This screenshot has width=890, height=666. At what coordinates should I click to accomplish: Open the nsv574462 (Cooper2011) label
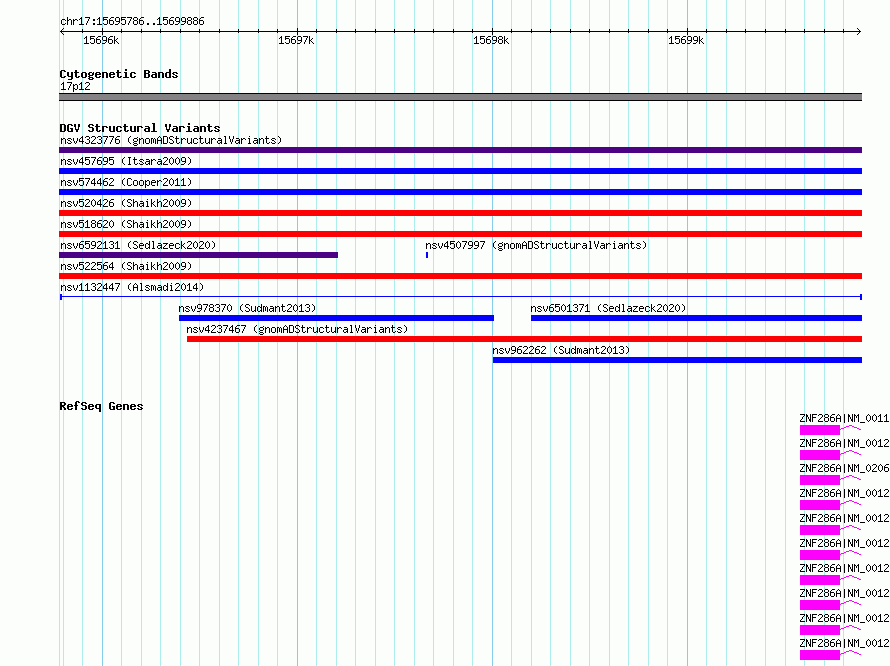126,182
